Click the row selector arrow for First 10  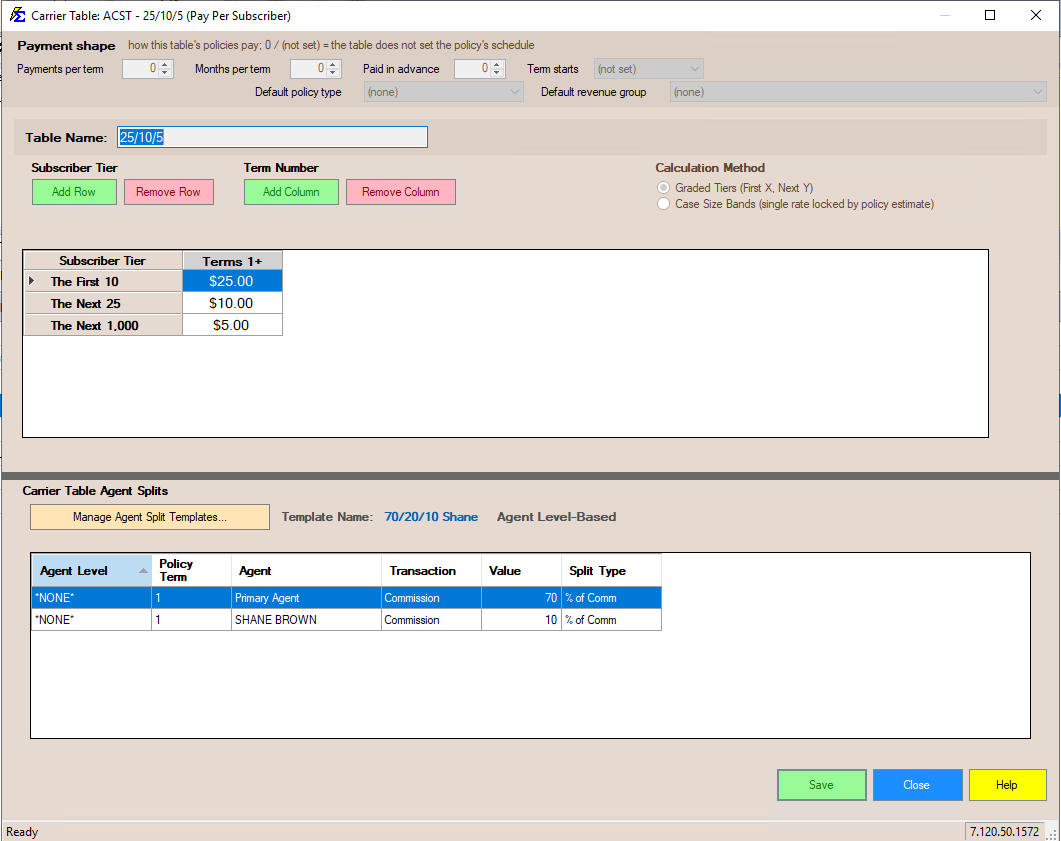click(31, 281)
